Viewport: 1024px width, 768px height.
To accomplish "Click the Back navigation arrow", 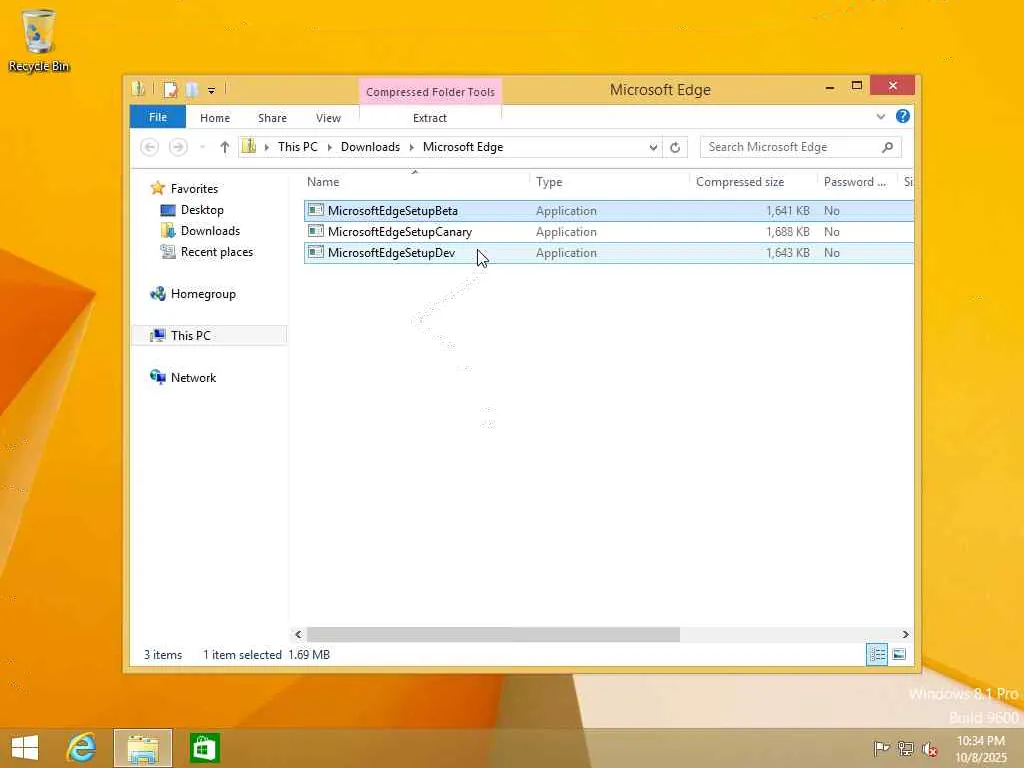I will [x=150, y=147].
